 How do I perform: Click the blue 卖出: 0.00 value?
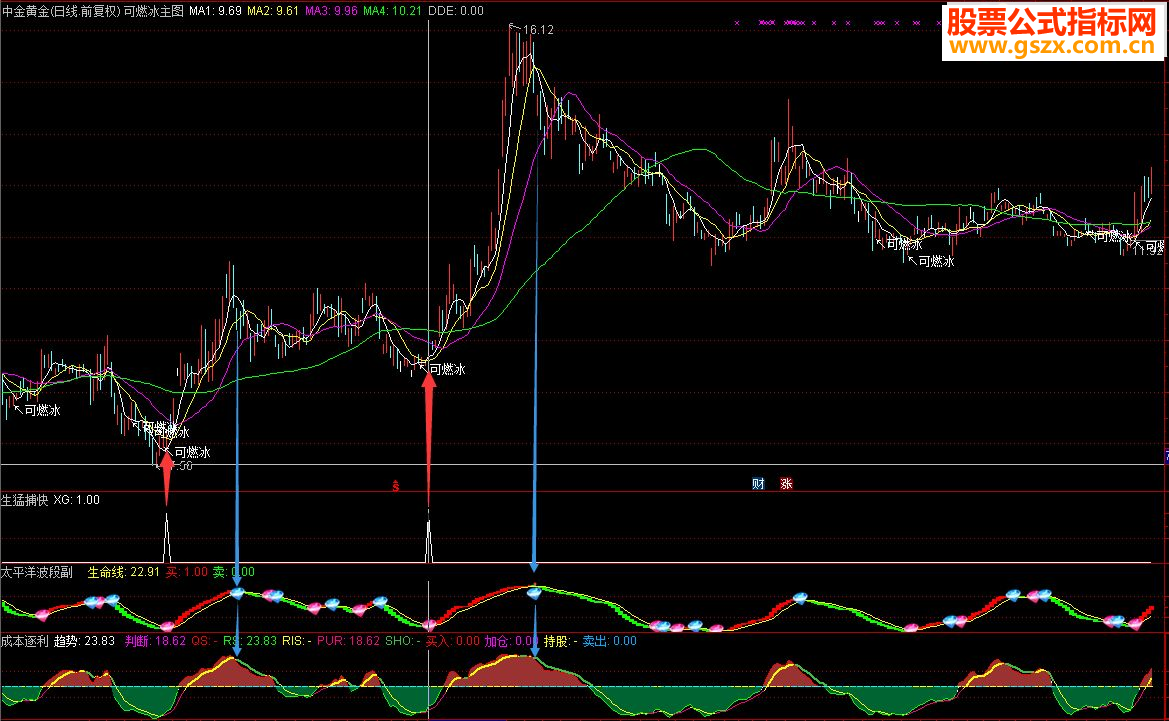point(610,641)
